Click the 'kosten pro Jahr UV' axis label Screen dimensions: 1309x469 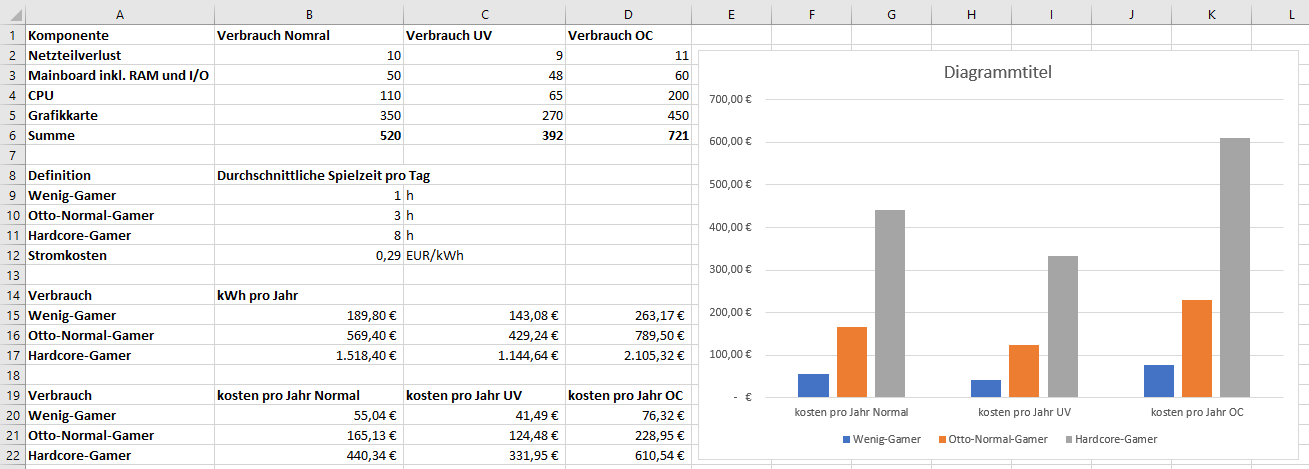[x=1024, y=411]
